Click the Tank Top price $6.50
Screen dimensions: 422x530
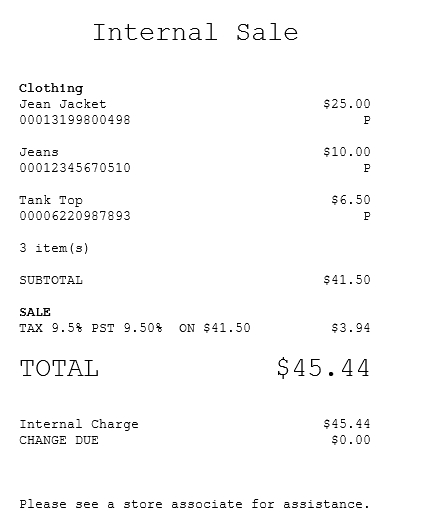pyautogui.click(x=351, y=200)
